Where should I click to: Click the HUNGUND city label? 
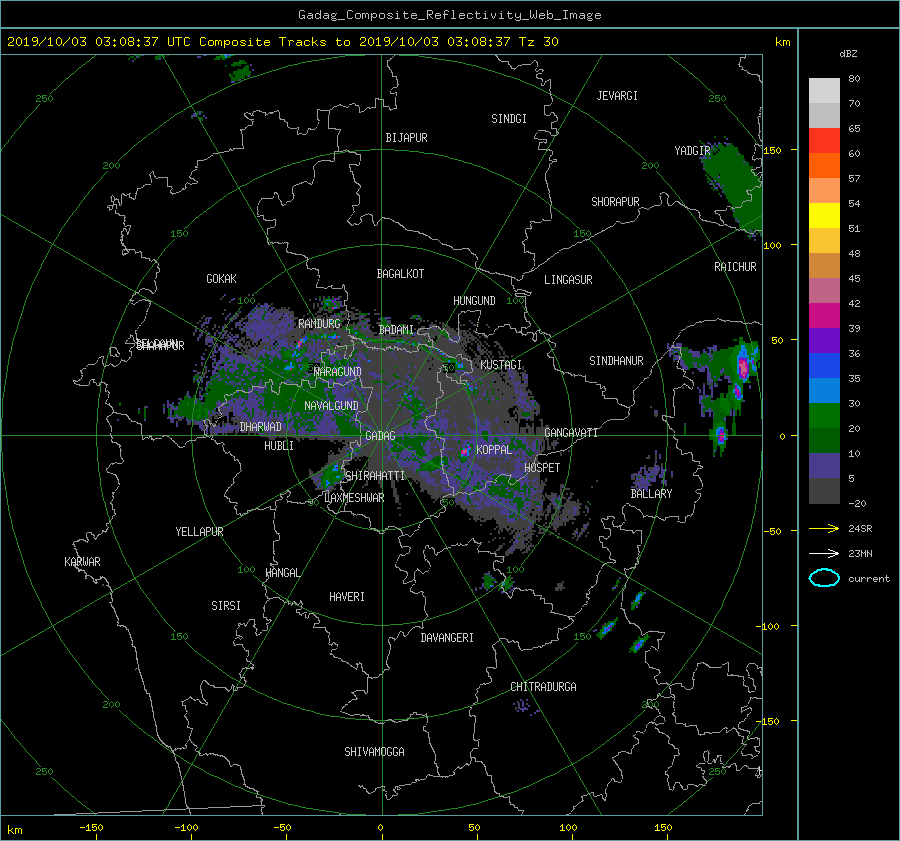pyautogui.click(x=474, y=301)
